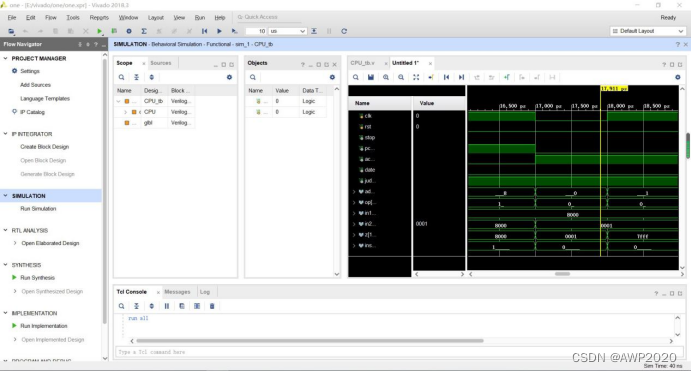Image resolution: width=692 pixels, height=372 pixels.
Task: Open the File menu
Action: click(x=12, y=18)
